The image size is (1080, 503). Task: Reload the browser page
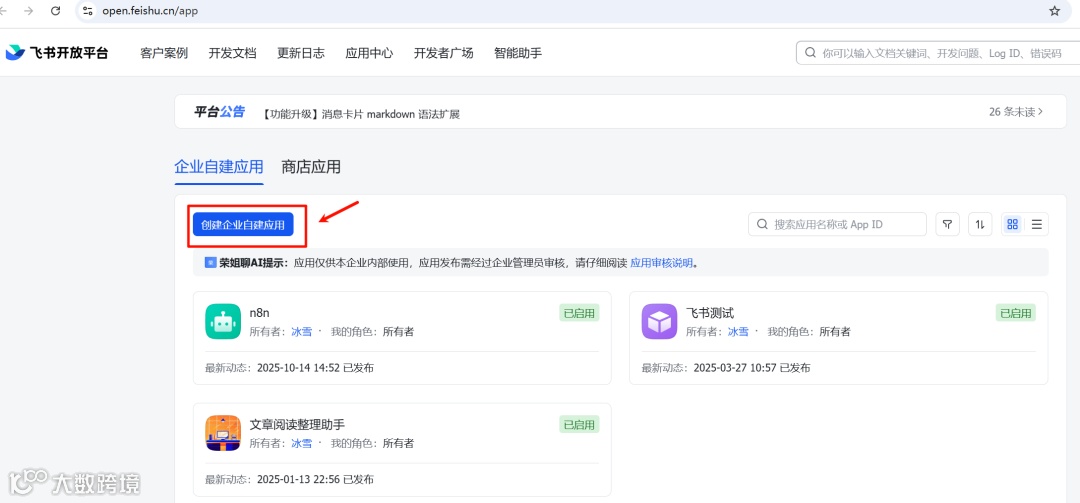point(56,11)
